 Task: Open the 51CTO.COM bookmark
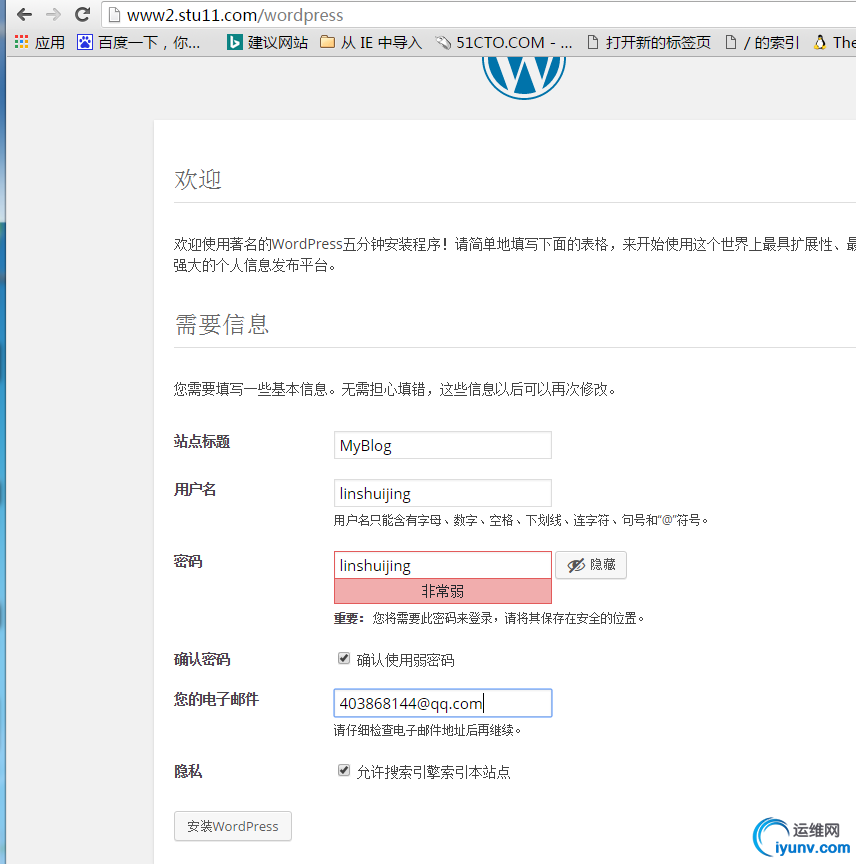pos(503,42)
